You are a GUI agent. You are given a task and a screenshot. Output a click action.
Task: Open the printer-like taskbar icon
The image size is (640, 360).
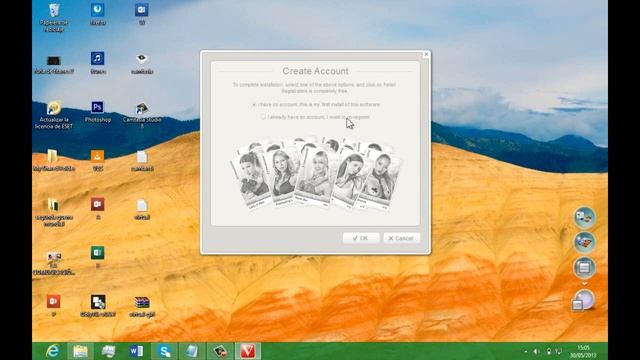[x=109, y=351]
